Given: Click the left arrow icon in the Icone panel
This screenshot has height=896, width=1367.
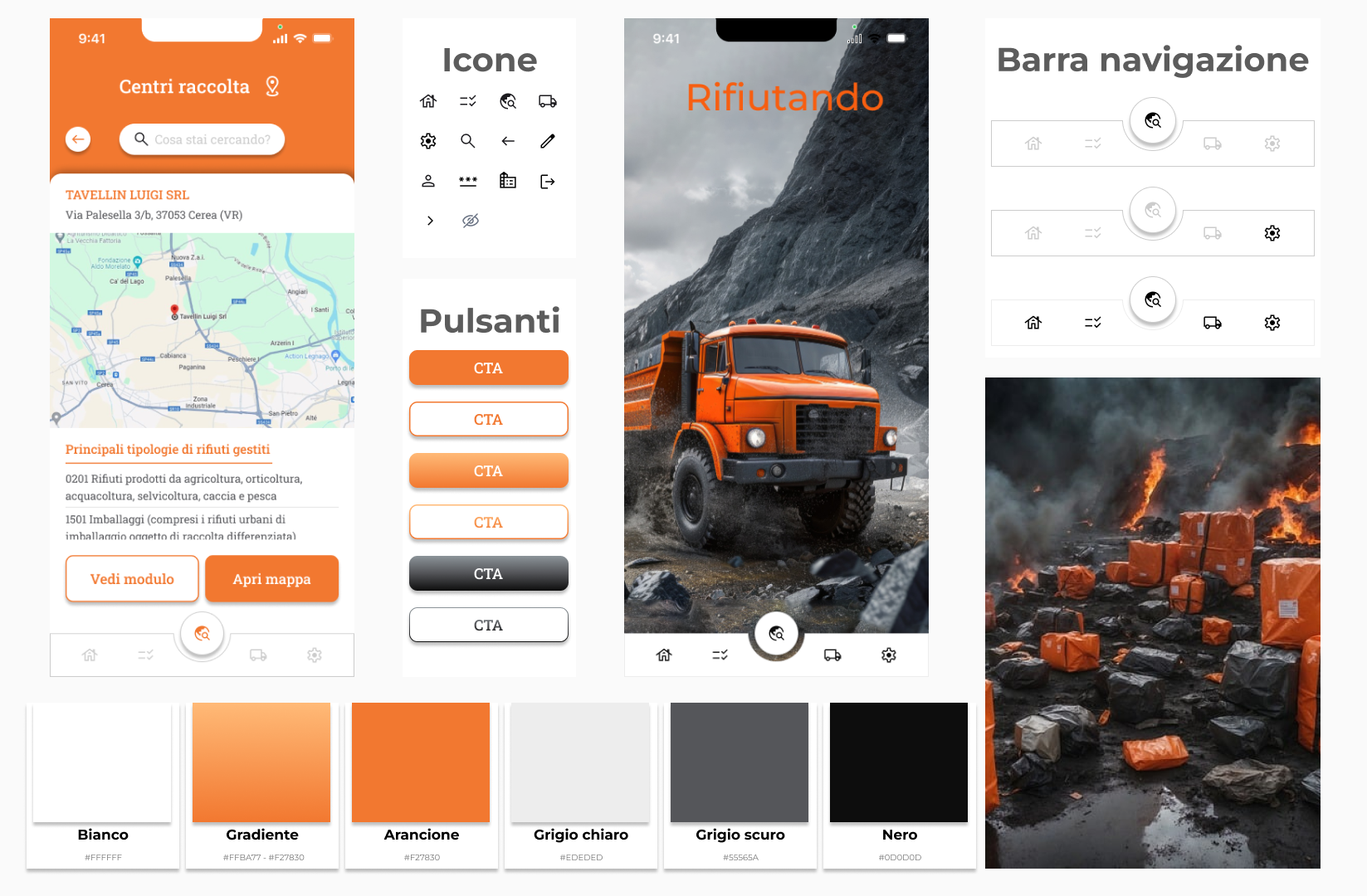Looking at the screenshot, I should [508, 141].
